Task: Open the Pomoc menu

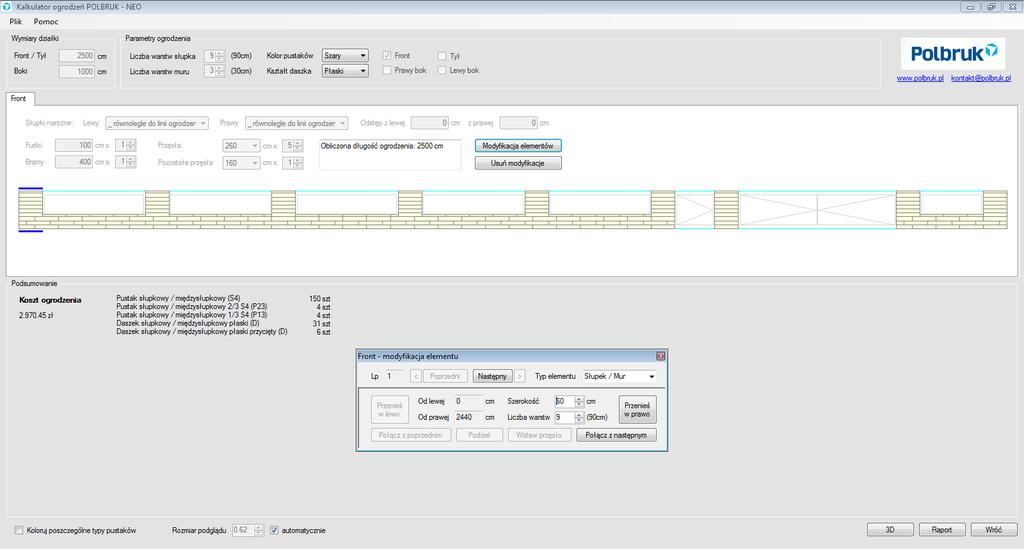Action: (46, 22)
